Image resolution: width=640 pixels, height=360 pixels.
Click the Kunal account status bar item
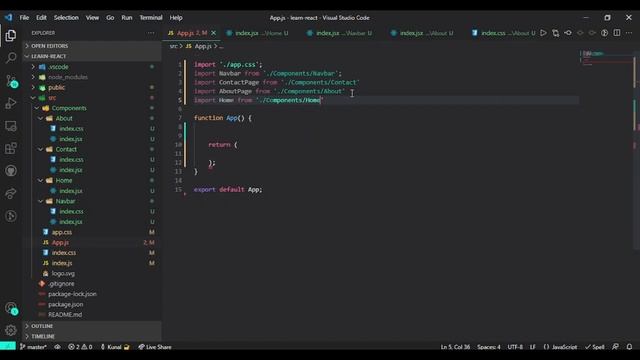(115, 347)
